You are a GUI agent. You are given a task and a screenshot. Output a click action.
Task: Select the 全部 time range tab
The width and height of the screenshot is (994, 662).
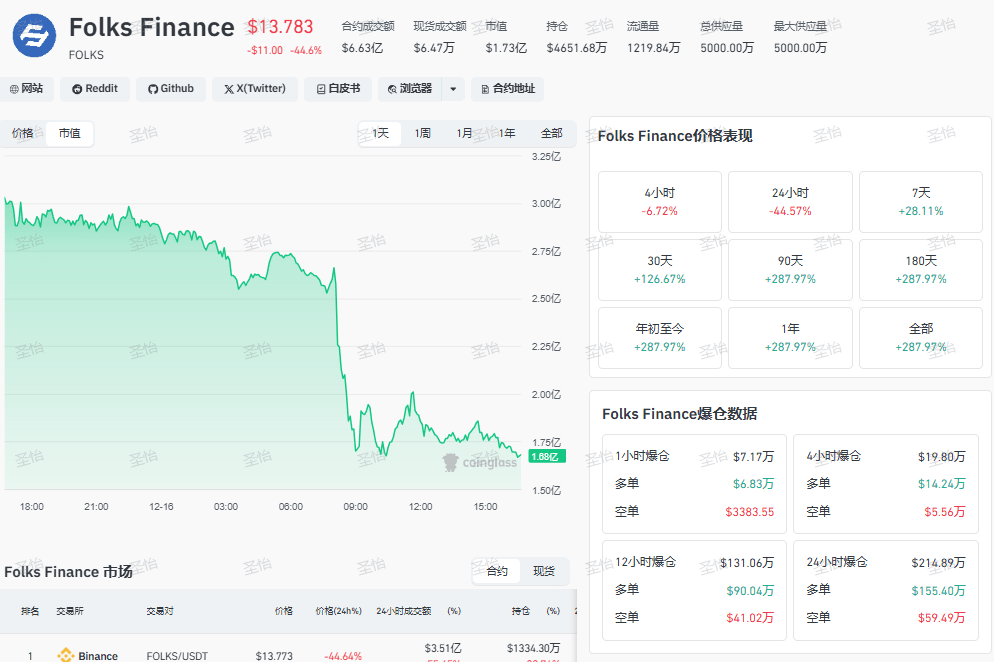click(551, 133)
